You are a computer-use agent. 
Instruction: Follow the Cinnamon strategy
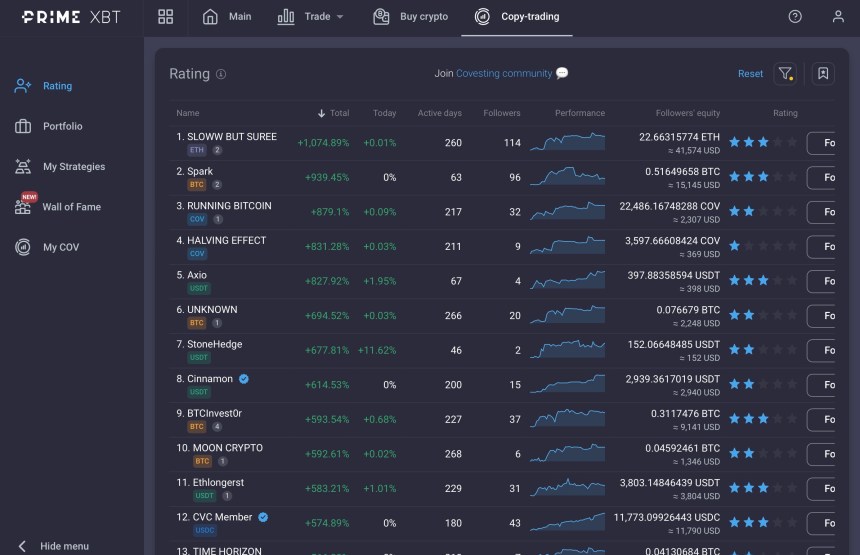tap(821, 384)
